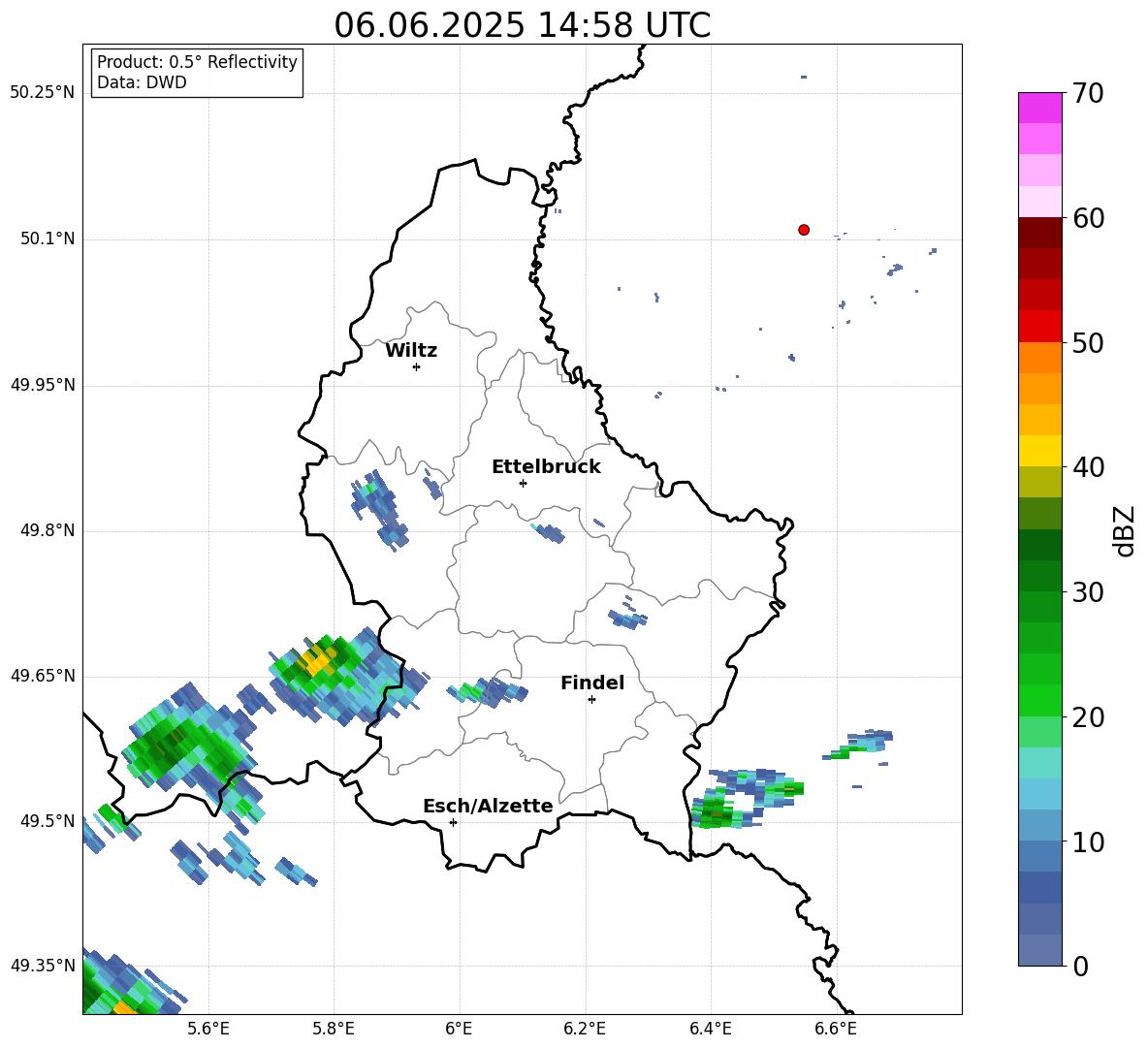1148x1048 pixels.
Task: Click the 'Data: DWD' text
Action: pos(142,82)
